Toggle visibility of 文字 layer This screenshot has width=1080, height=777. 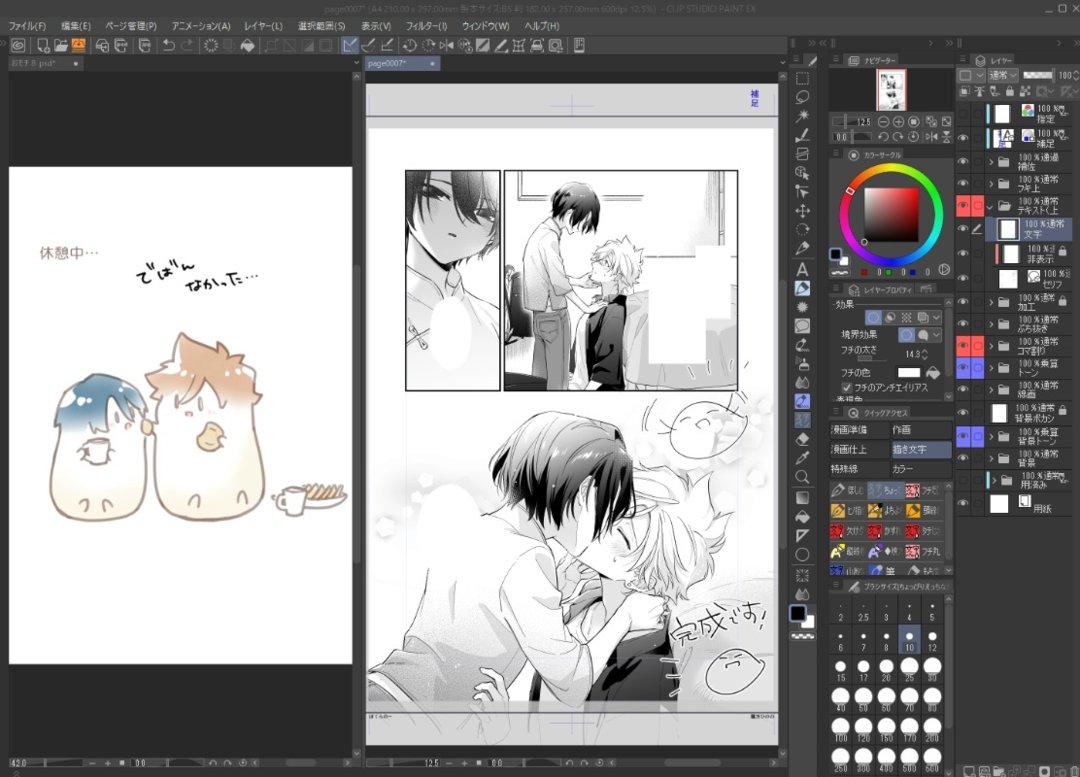point(963,229)
